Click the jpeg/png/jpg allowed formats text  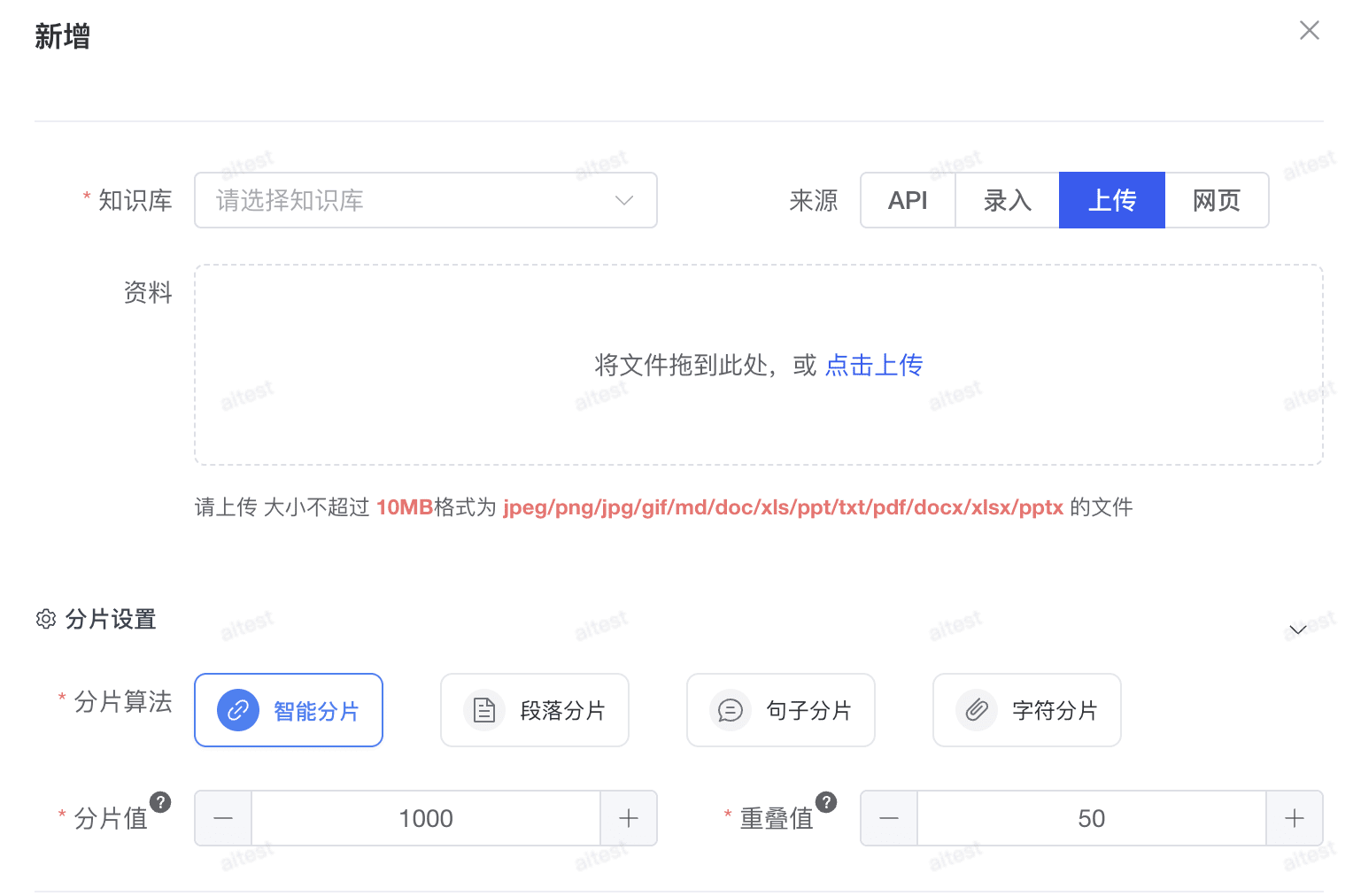[783, 507]
